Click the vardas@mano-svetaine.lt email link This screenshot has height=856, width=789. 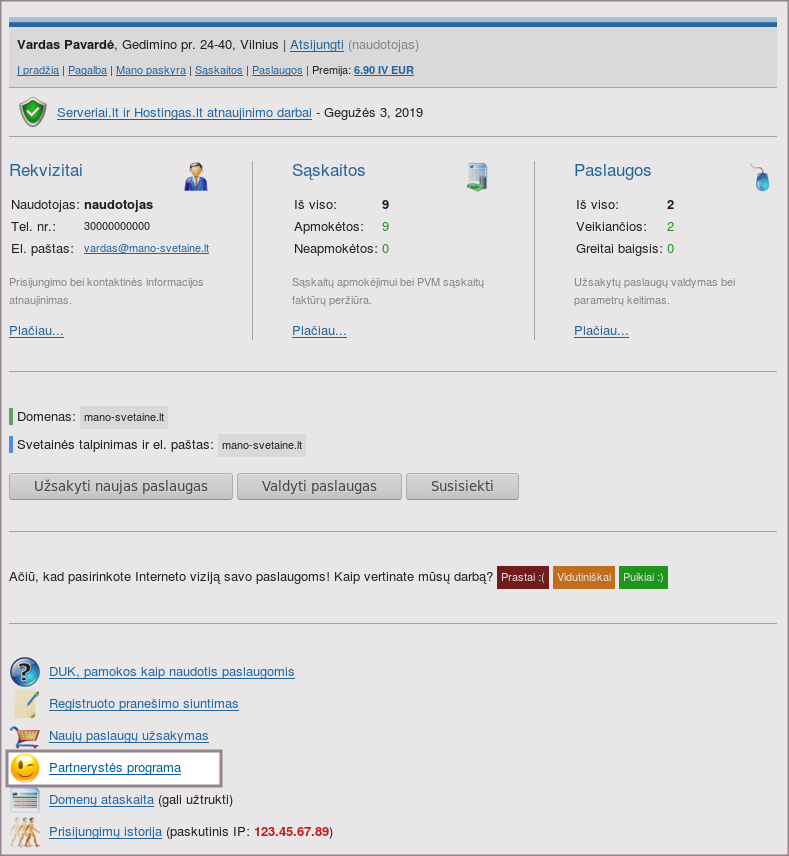point(146,248)
